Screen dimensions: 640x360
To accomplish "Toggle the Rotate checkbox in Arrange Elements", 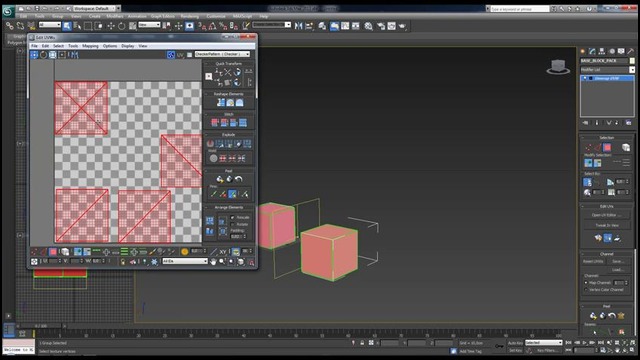I will (x=233, y=224).
